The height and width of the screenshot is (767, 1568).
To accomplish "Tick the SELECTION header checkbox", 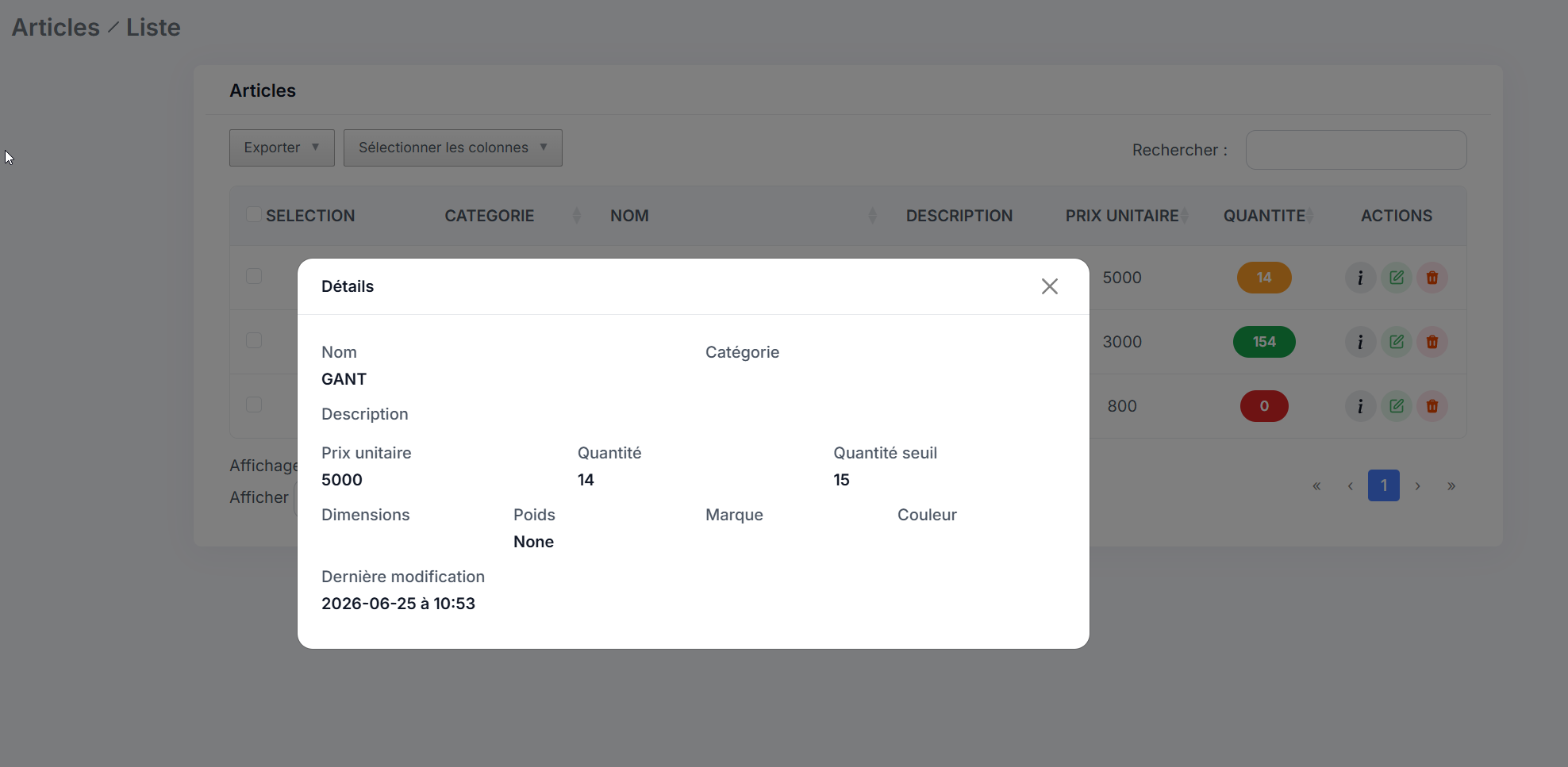I will 254,215.
